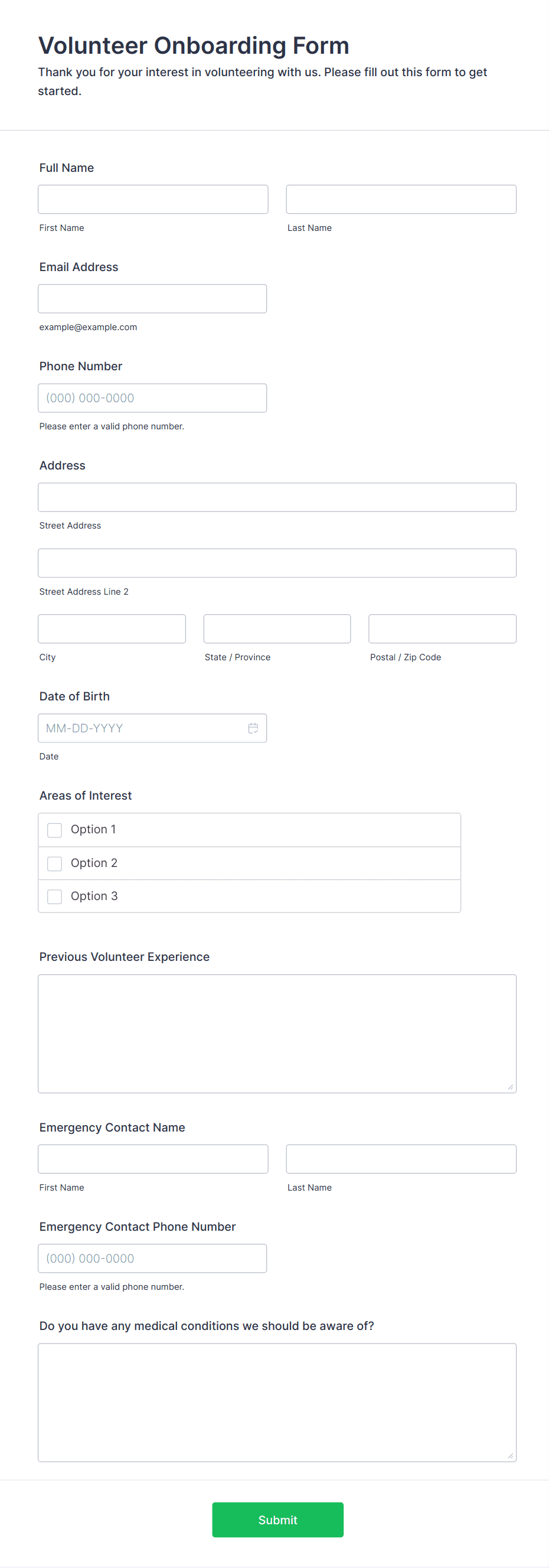The width and height of the screenshot is (549, 1568).
Task: Select the Emergency Contact Phone Number field
Action: [x=152, y=1258]
